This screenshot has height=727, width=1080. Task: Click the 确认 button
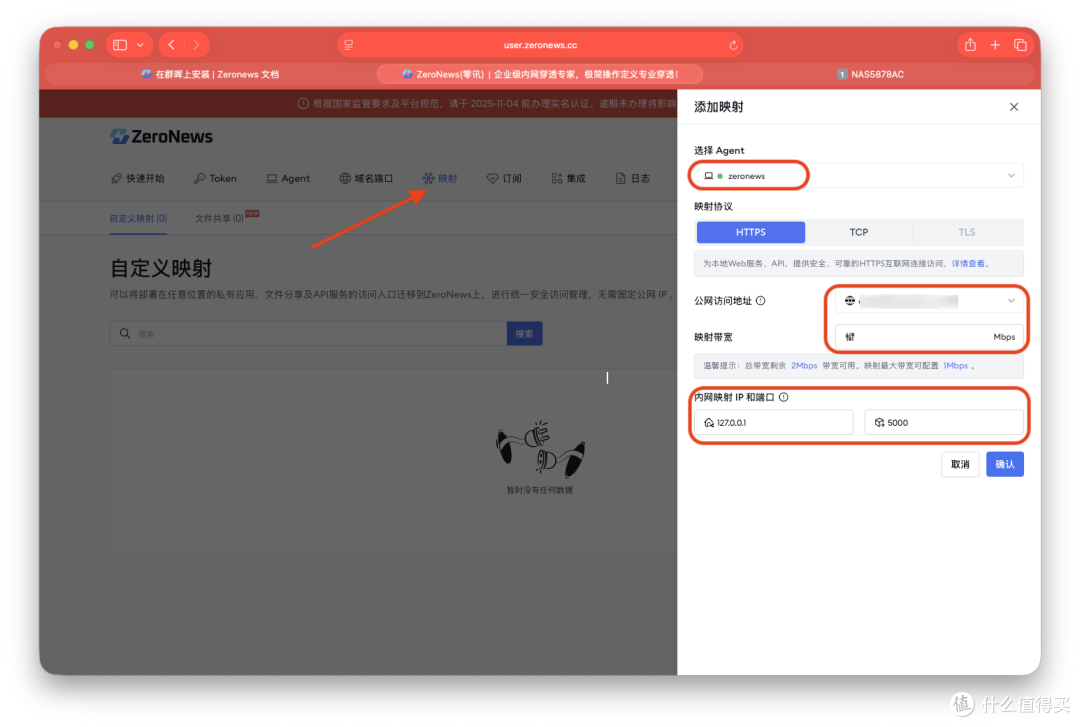point(1005,464)
